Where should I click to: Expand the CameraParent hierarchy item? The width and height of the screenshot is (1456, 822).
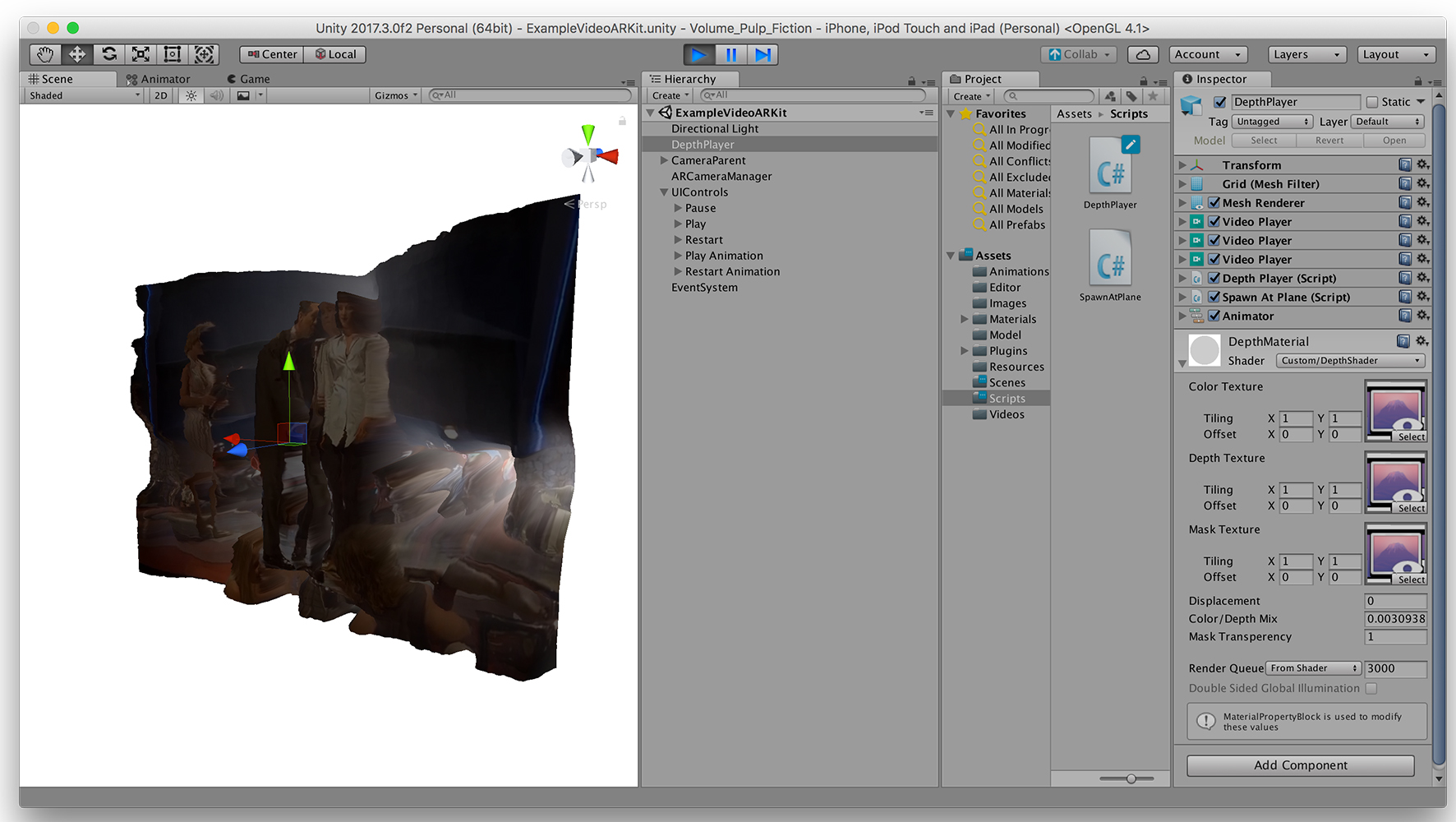tap(664, 160)
